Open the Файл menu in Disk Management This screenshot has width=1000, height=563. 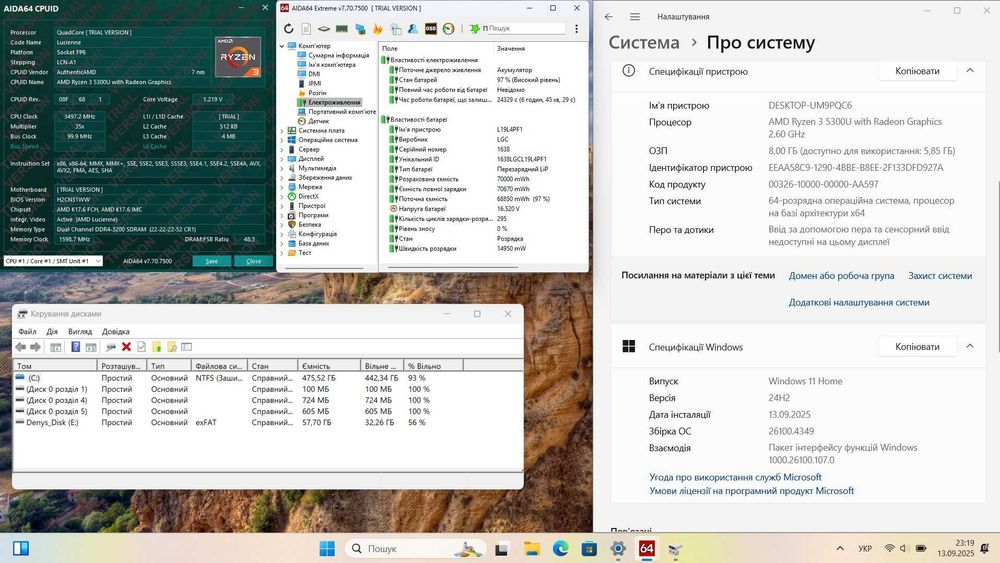[x=27, y=332]
